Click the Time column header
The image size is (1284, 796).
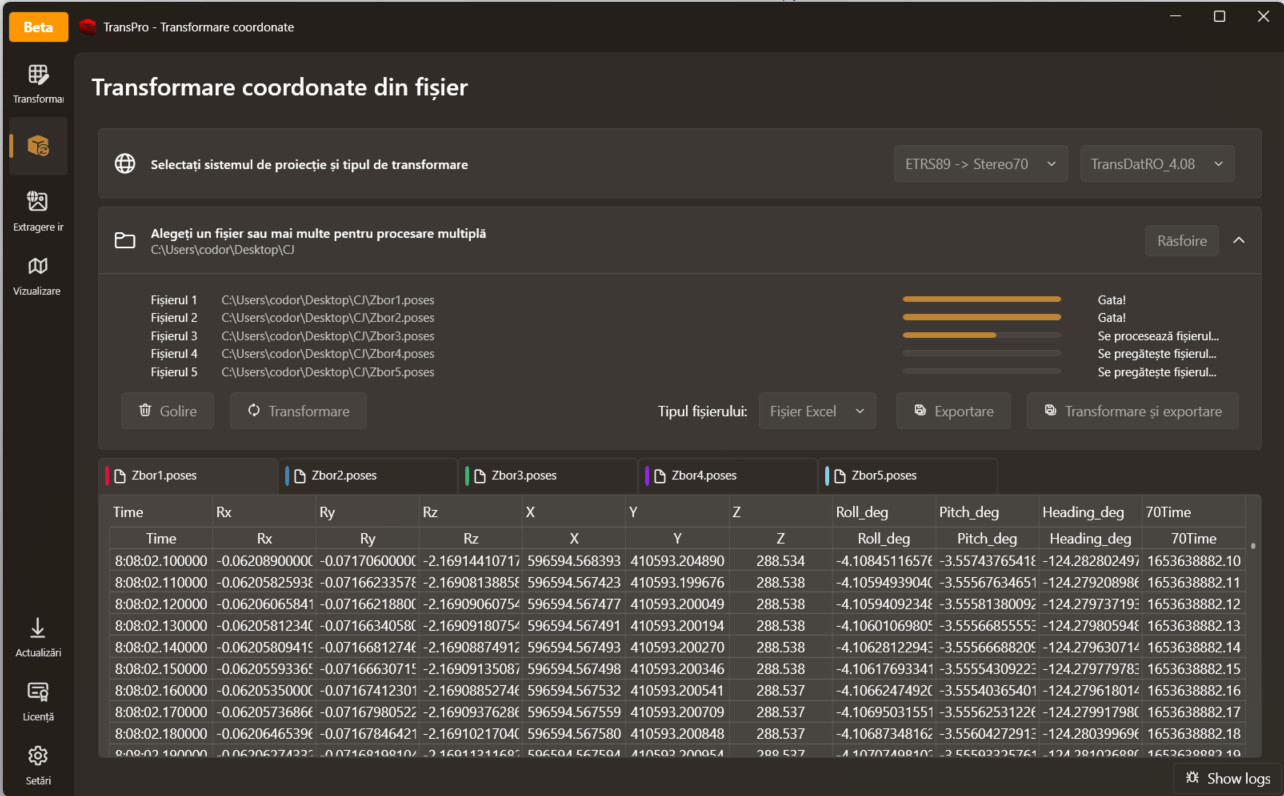point(160,512)
